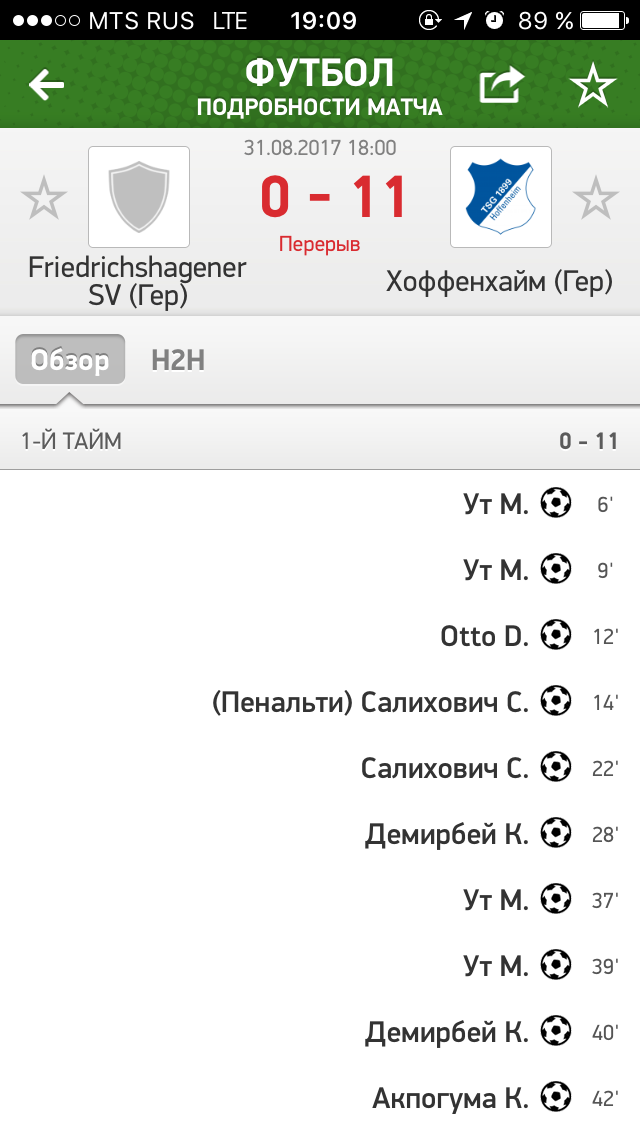The height and width of the screenshot is (1136, 640).
Task: Switch to the H2H tab
Action: coord(178,360)
